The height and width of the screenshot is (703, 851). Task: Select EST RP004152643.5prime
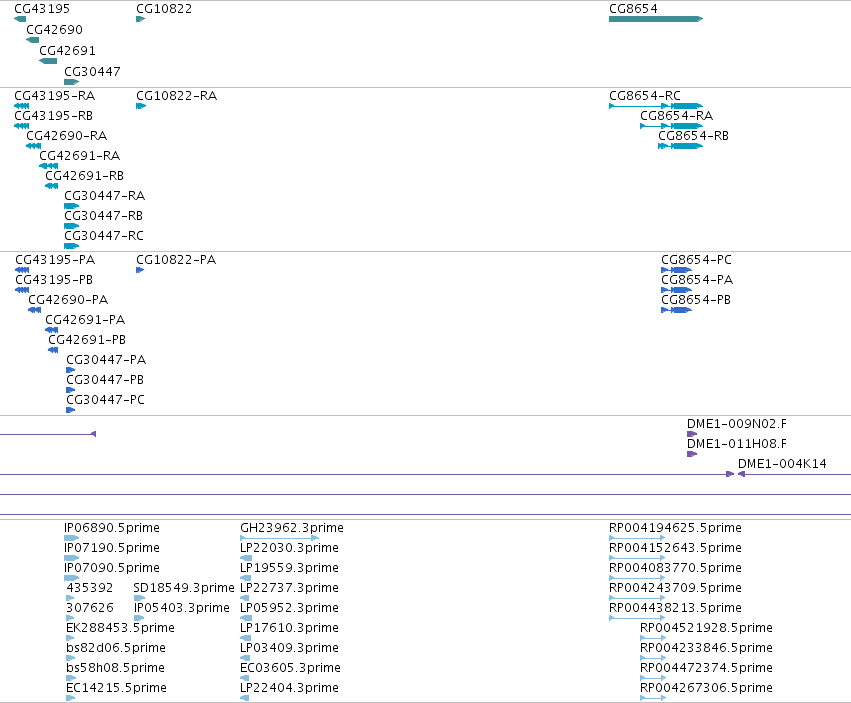click(x=676, y=548)
